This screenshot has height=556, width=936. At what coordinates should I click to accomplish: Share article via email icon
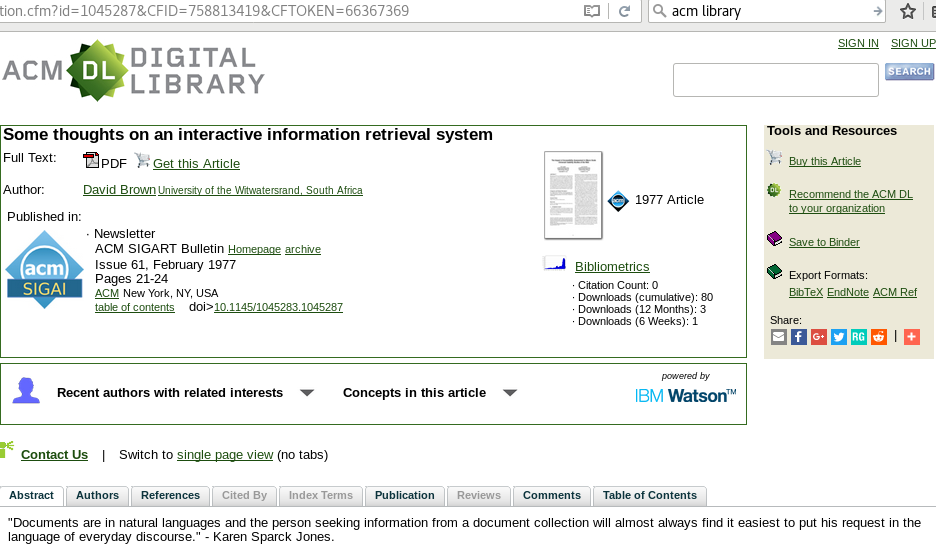click(779, 337)
